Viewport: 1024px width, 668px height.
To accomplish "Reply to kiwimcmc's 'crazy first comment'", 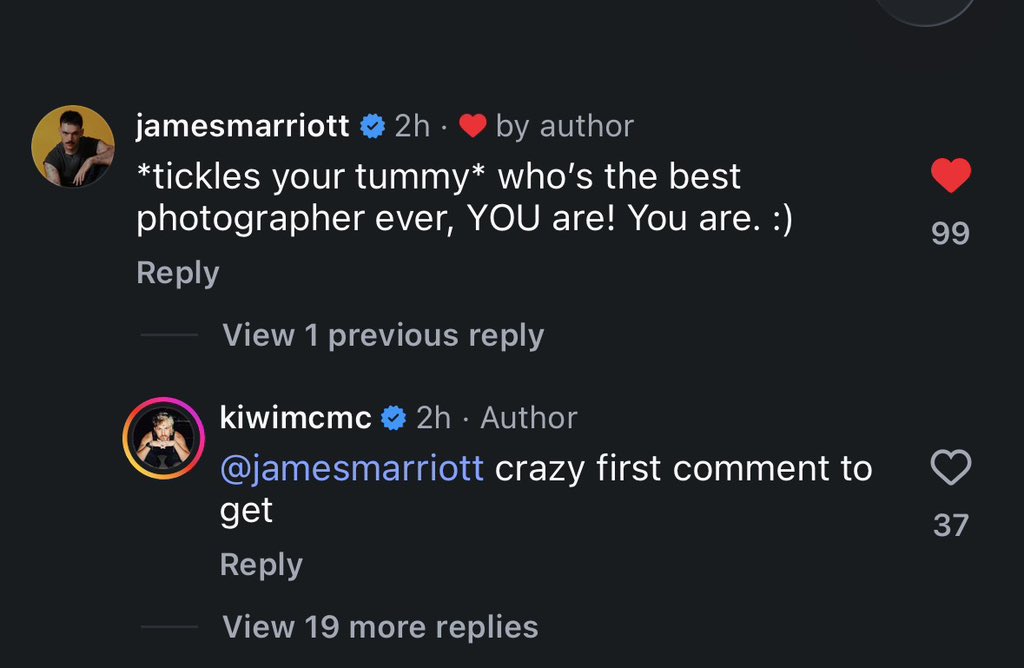I will (261, 565).
